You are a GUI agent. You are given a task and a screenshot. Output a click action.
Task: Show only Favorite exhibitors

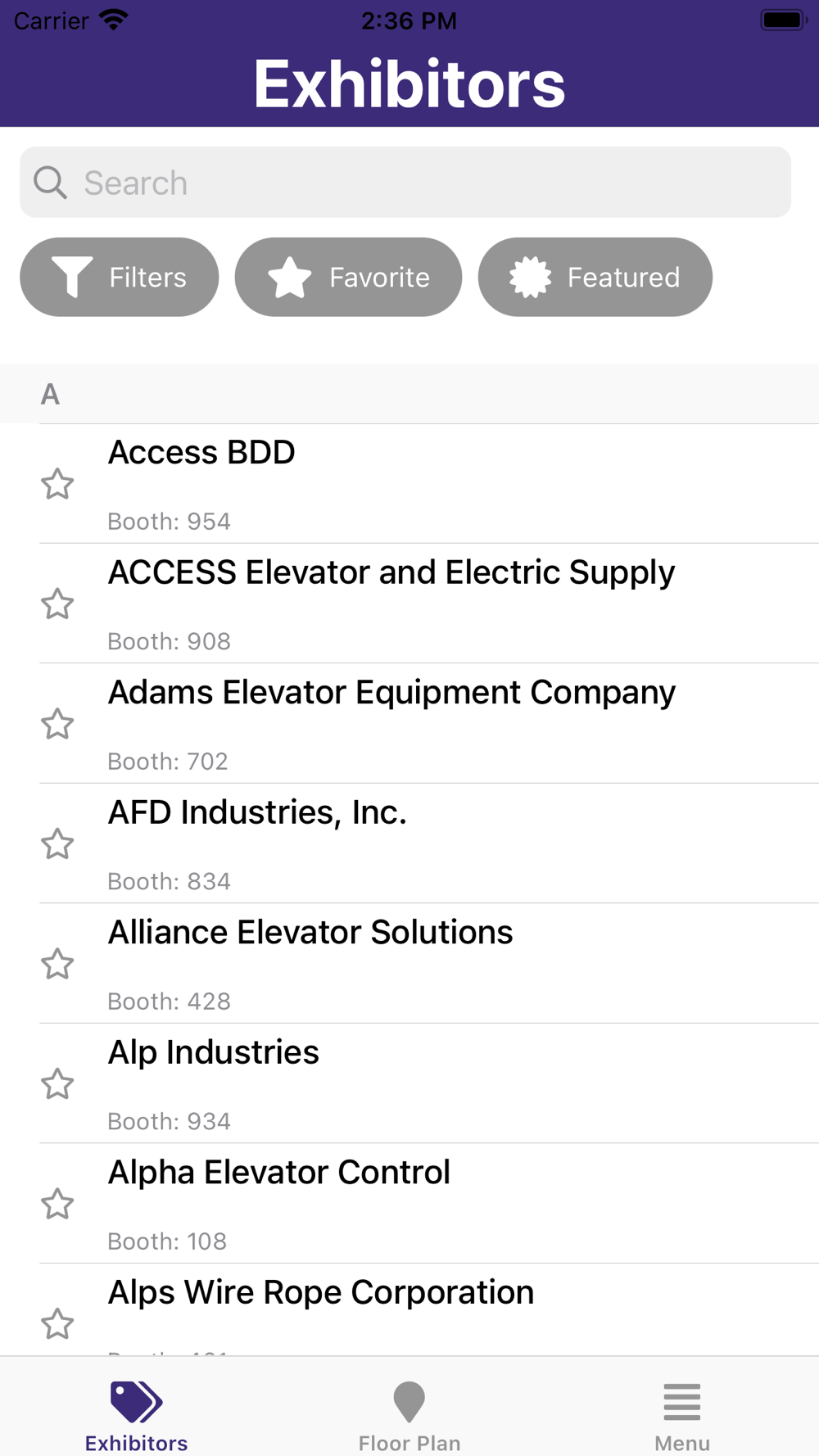[x=348, y=278]
